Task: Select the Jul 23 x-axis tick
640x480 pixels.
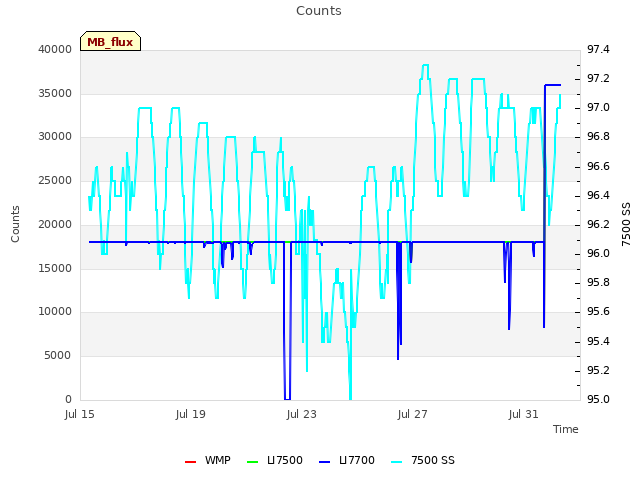Action: coord(302,414)
